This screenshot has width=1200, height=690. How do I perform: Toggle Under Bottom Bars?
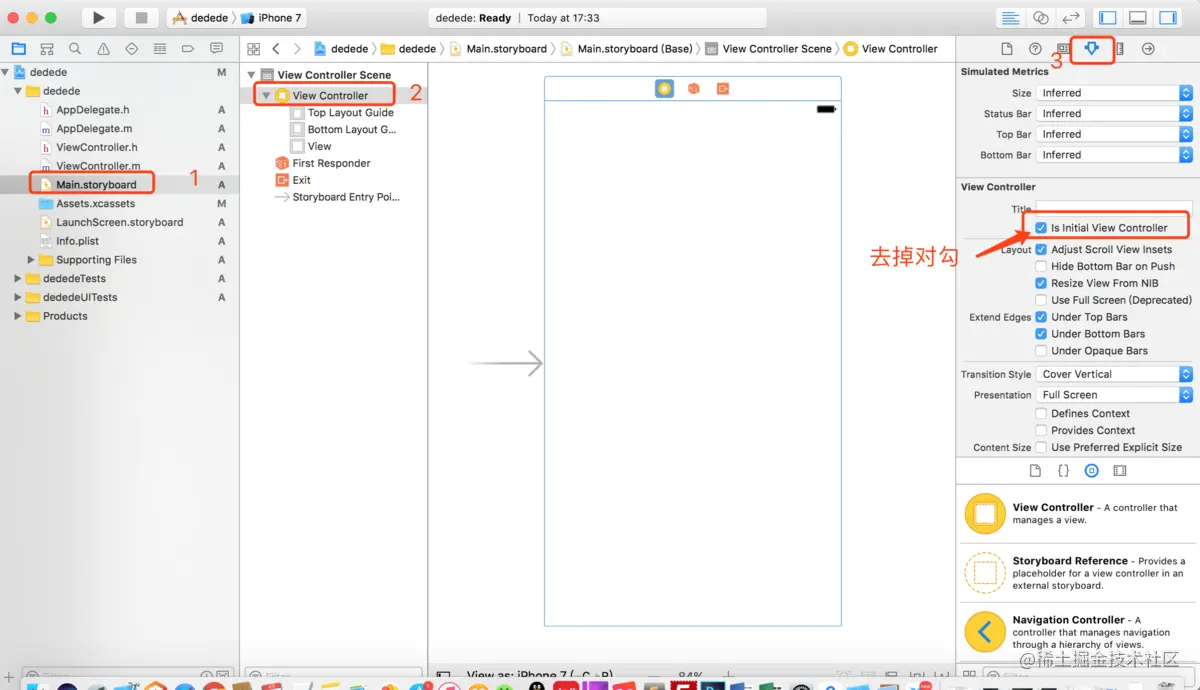click(1042, 334)
